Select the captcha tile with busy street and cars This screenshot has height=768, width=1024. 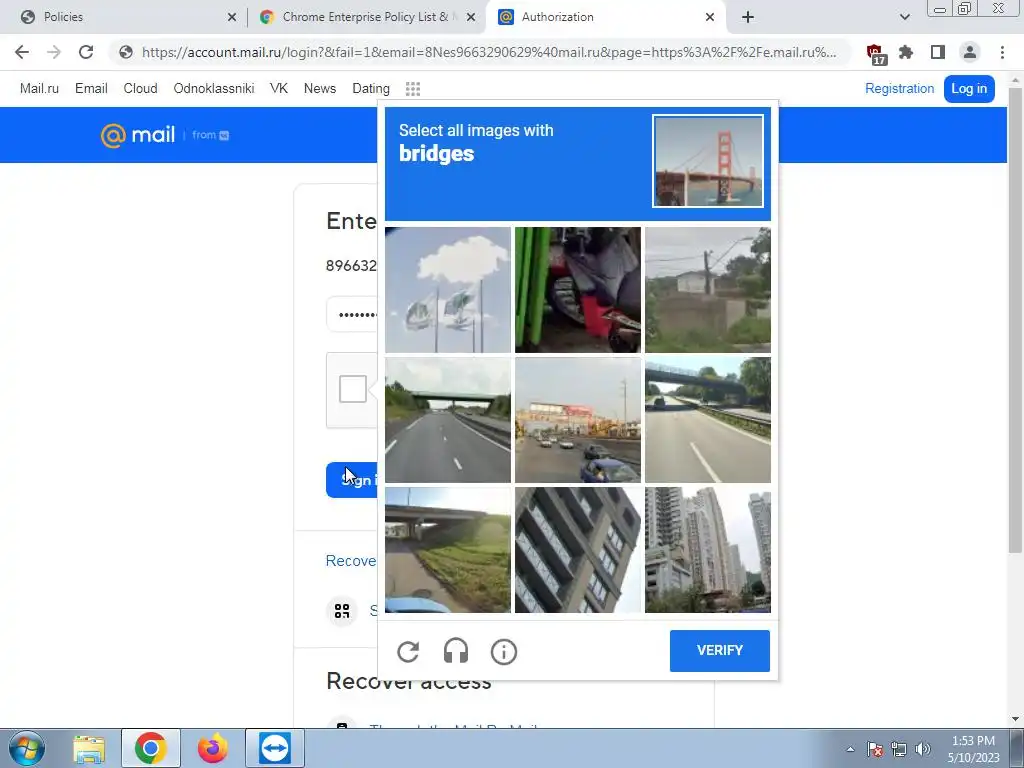(x=578, y=420)
